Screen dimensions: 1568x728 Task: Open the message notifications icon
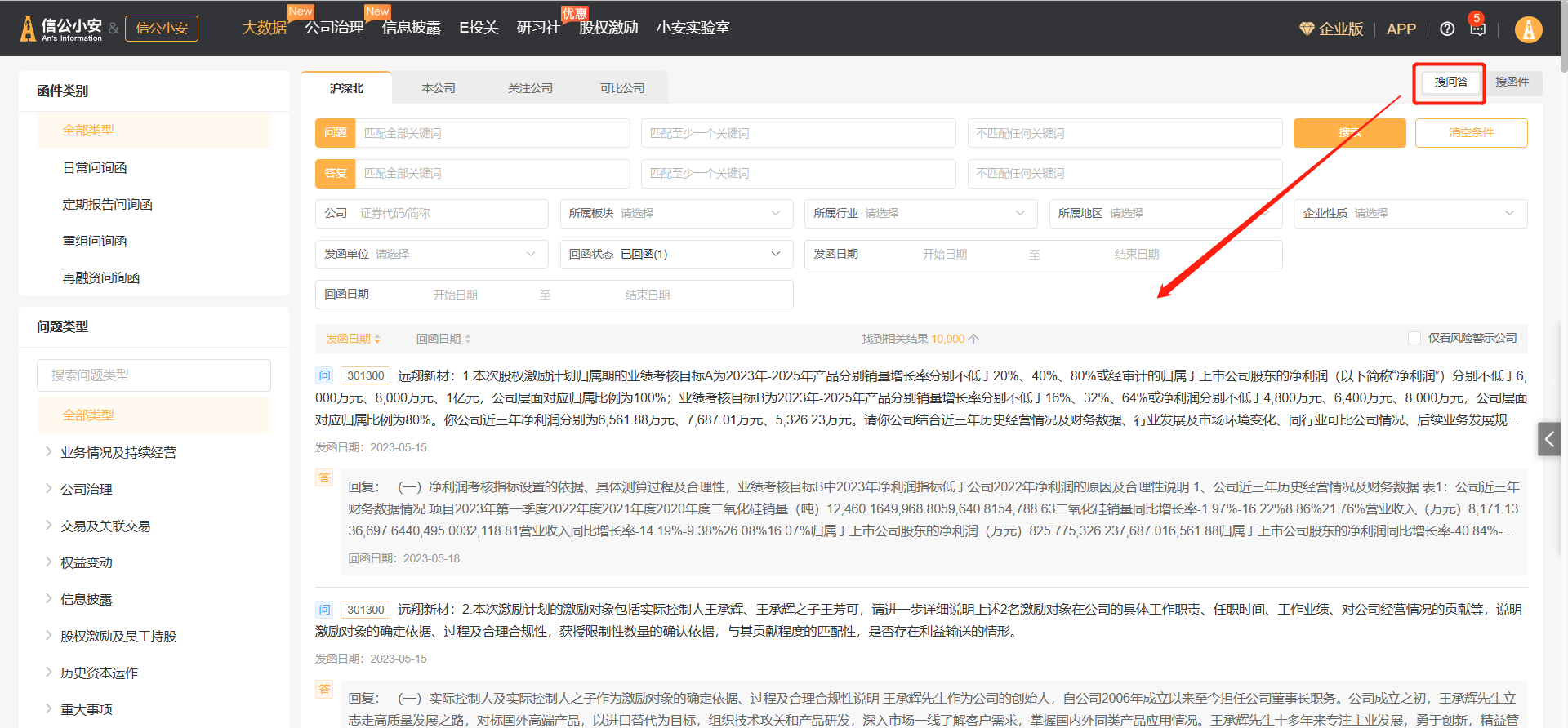coord(1477,29)
